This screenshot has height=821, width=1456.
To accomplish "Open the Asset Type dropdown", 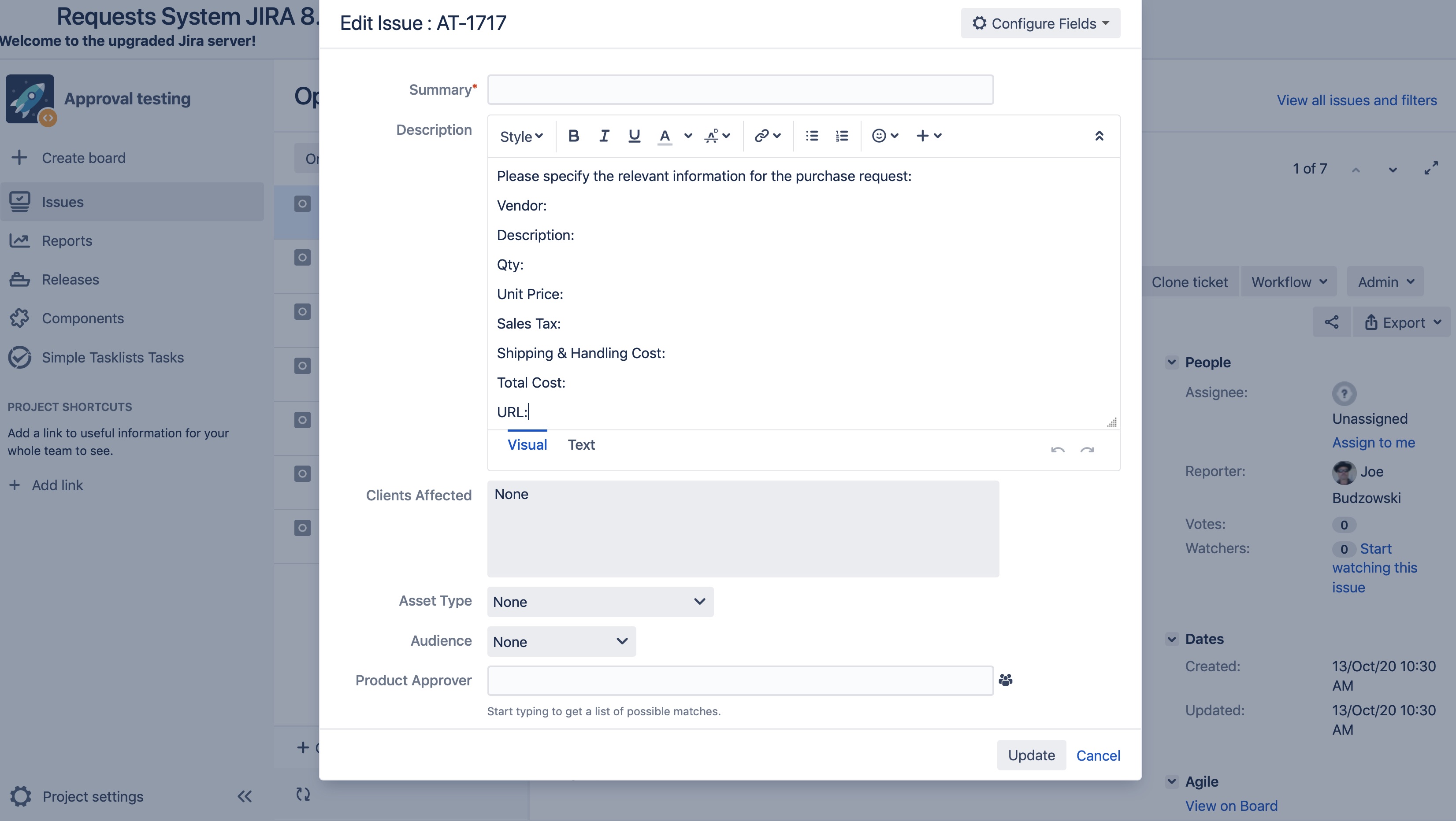I will 599,601.
